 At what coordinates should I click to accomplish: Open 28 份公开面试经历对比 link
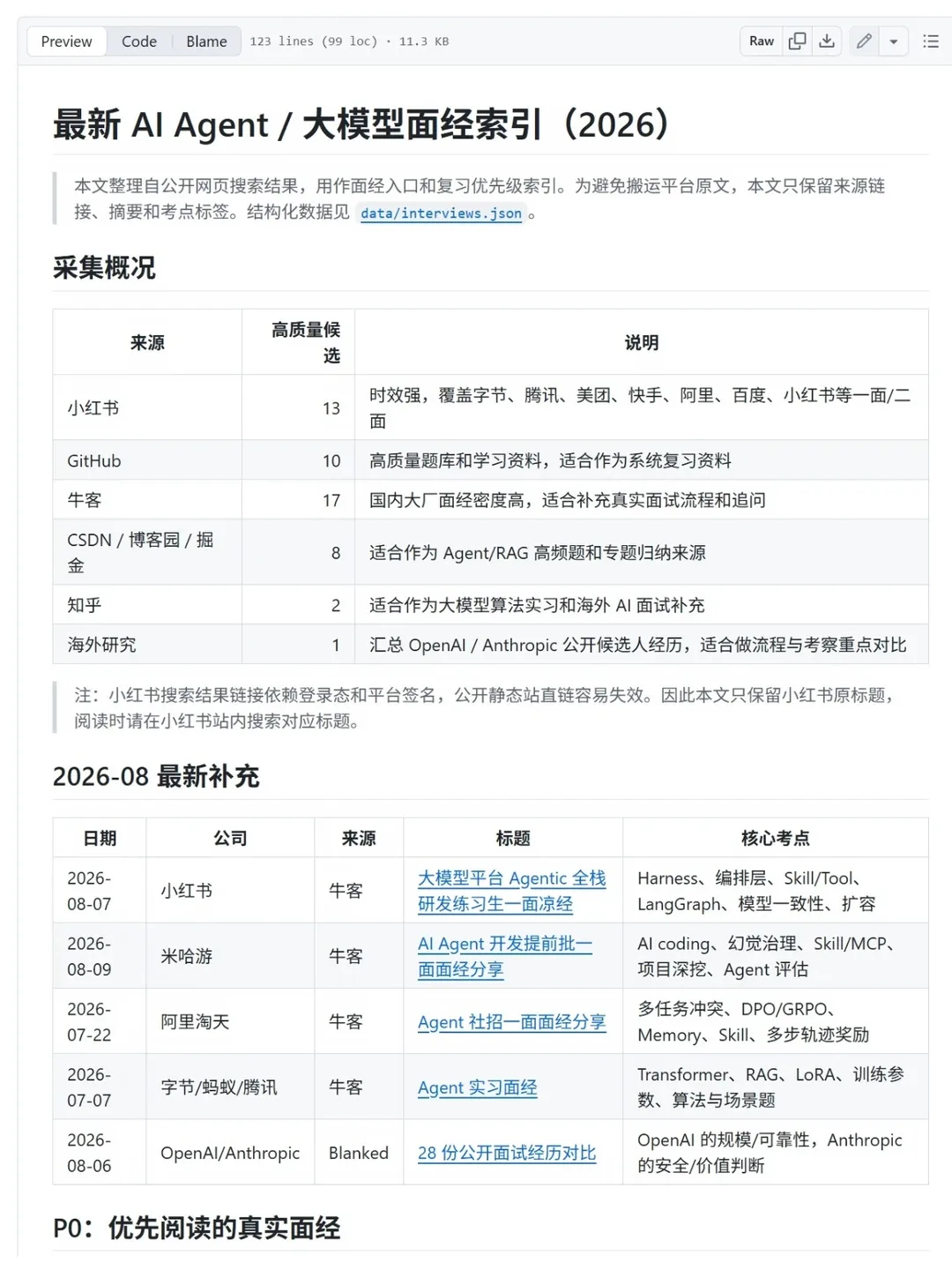507,1153
